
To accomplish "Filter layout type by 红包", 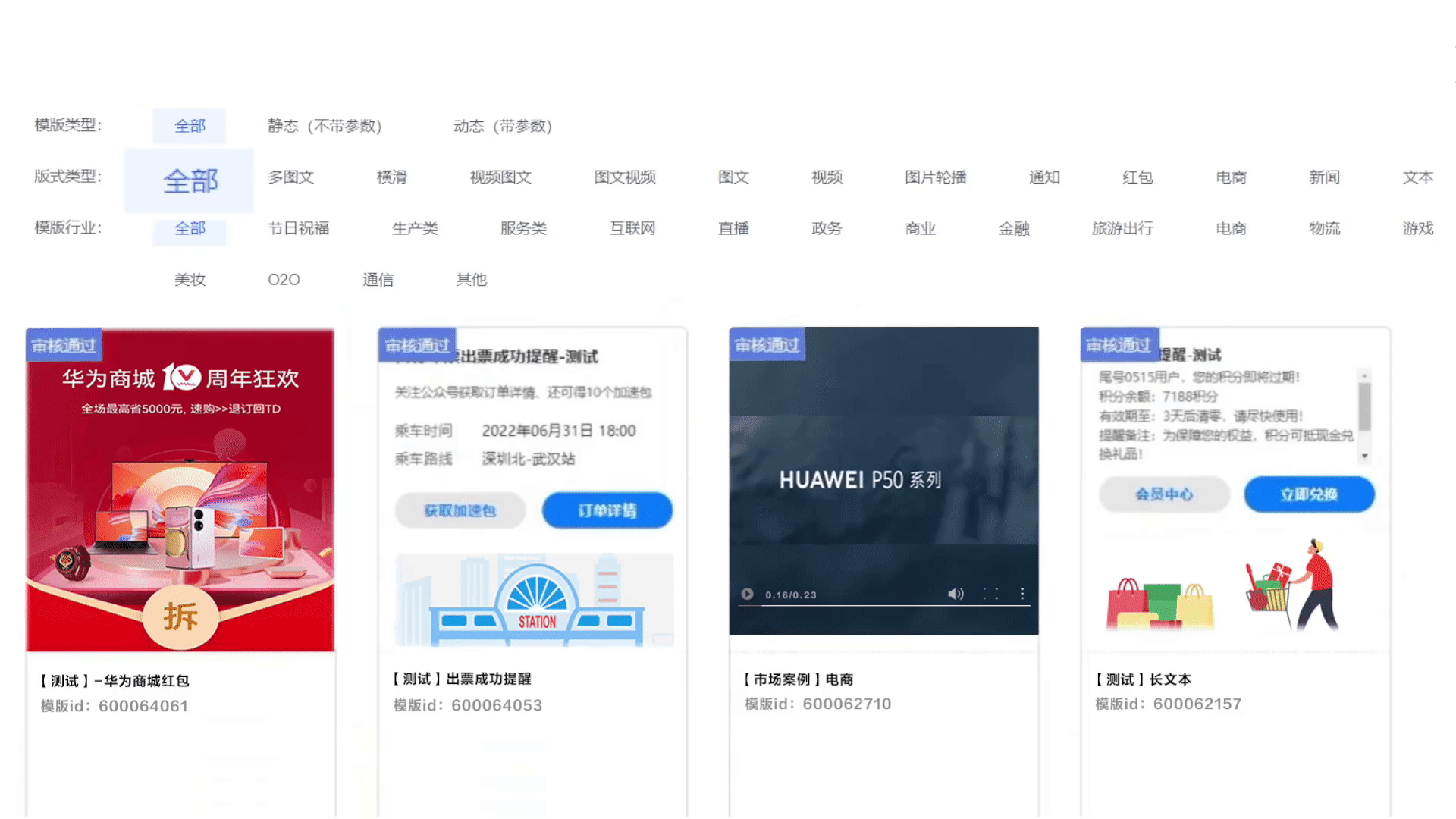I will click(1137, 177).
